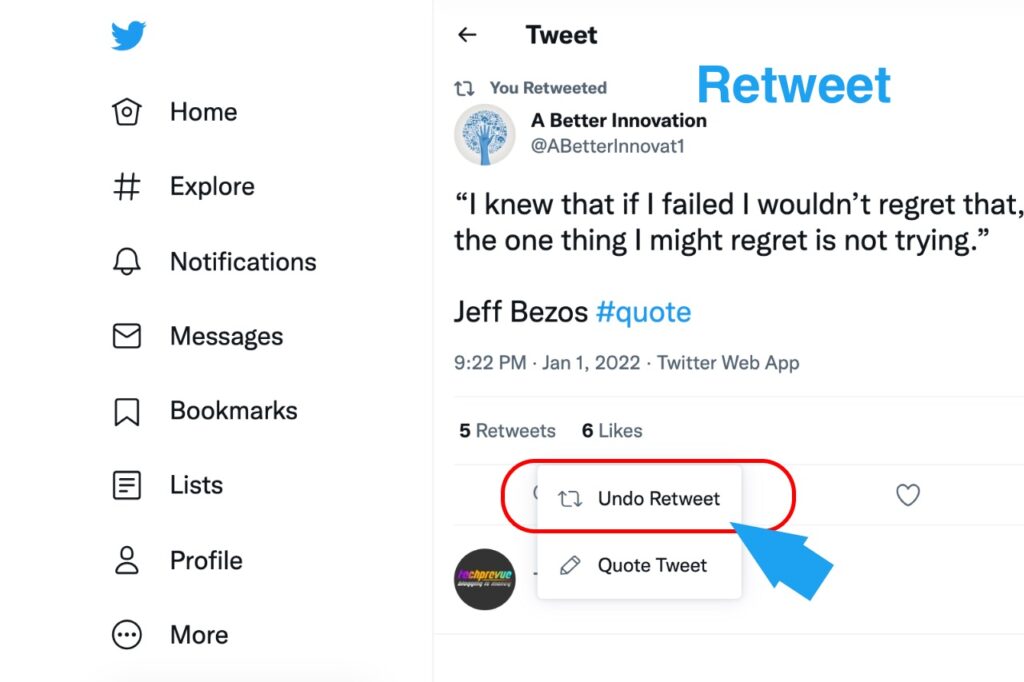
Task: Go back with the arrow above the tweet
Action: point(466,35)
